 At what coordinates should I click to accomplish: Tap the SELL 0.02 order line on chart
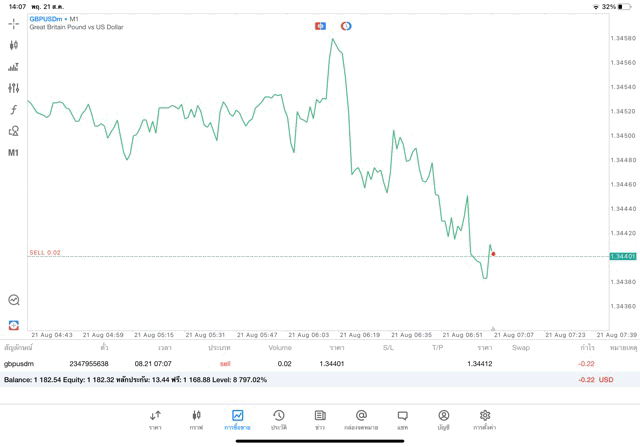point(45,253)
